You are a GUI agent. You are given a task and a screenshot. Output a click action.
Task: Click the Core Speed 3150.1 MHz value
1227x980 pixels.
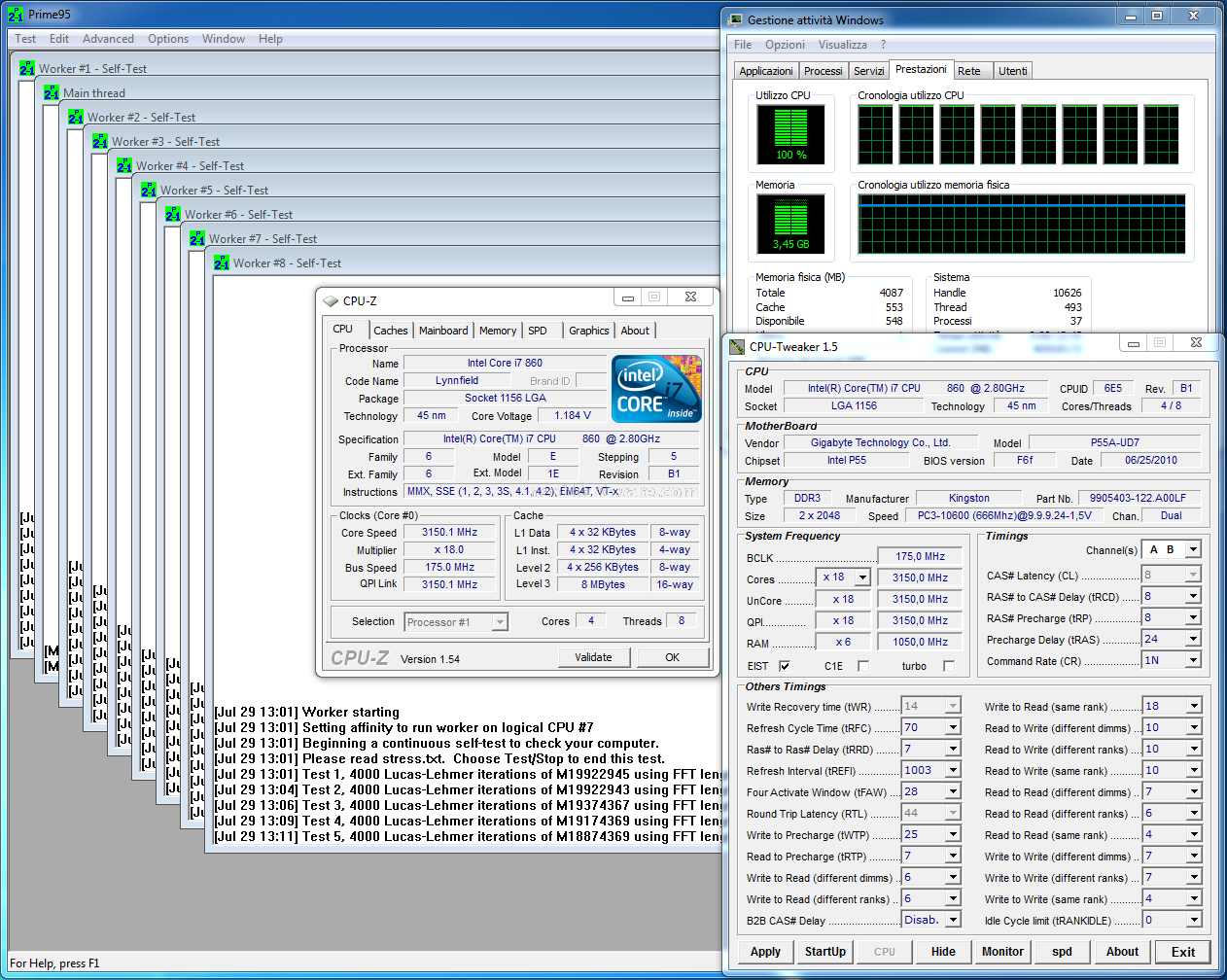coord(449,533)
